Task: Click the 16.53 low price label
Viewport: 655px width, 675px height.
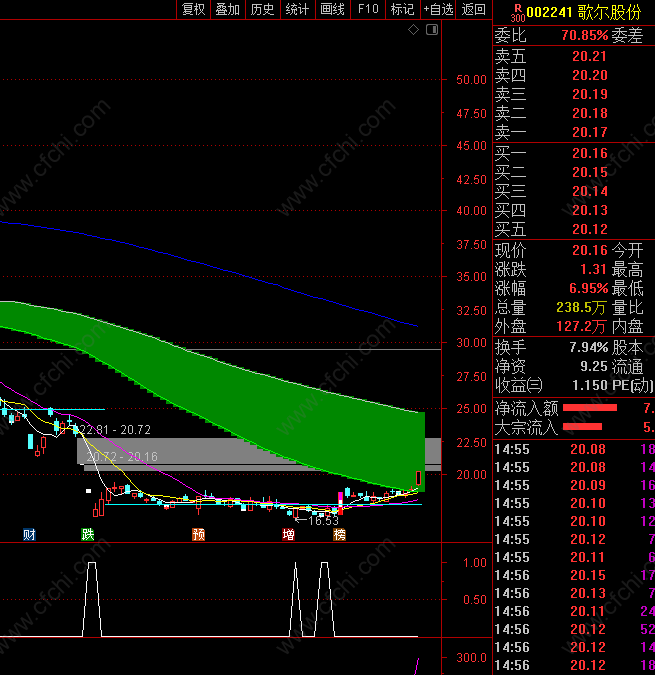Action: [323, 521]
